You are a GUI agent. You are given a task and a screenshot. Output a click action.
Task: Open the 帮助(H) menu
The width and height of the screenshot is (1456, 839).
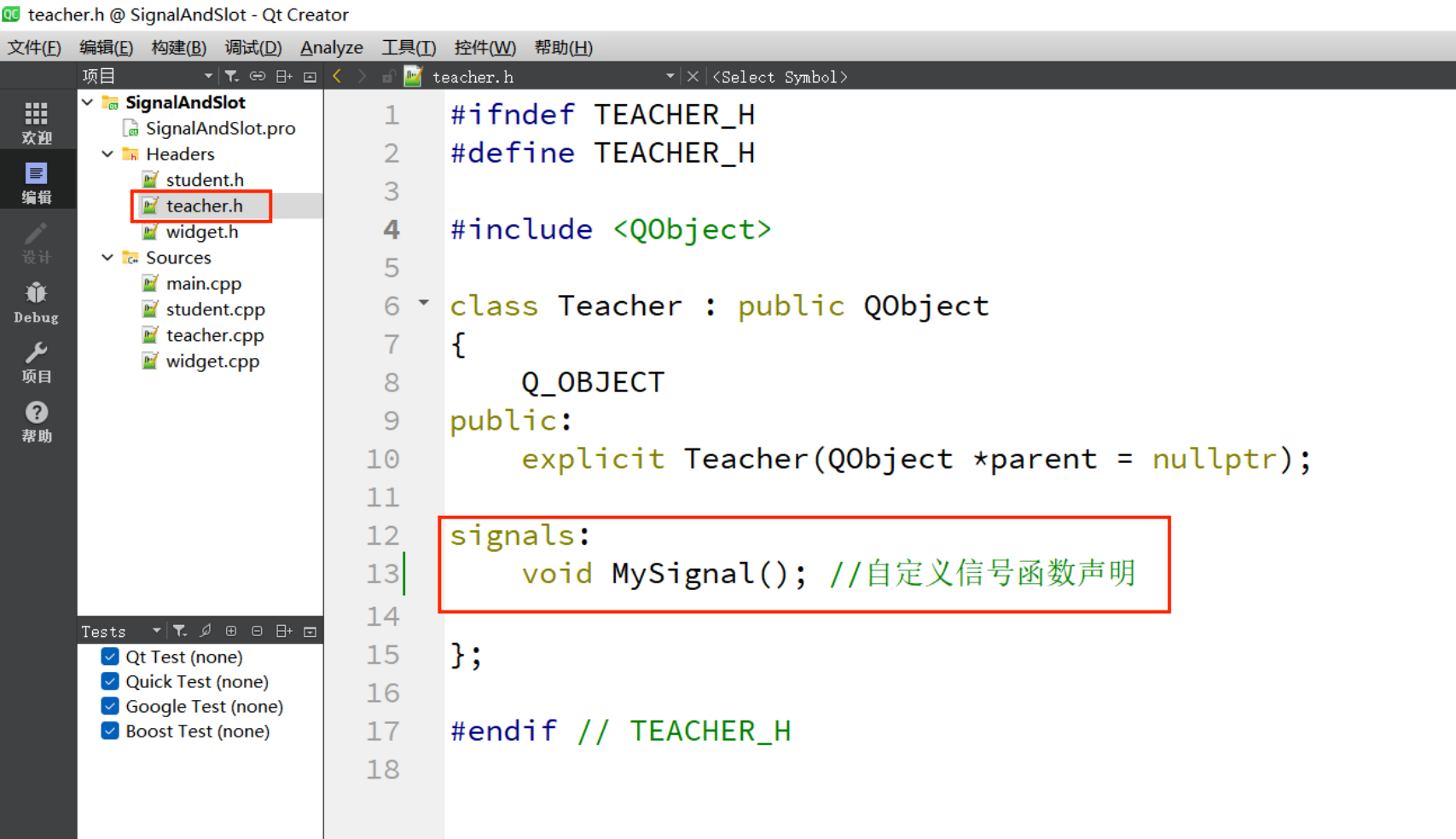coord(564,48)
